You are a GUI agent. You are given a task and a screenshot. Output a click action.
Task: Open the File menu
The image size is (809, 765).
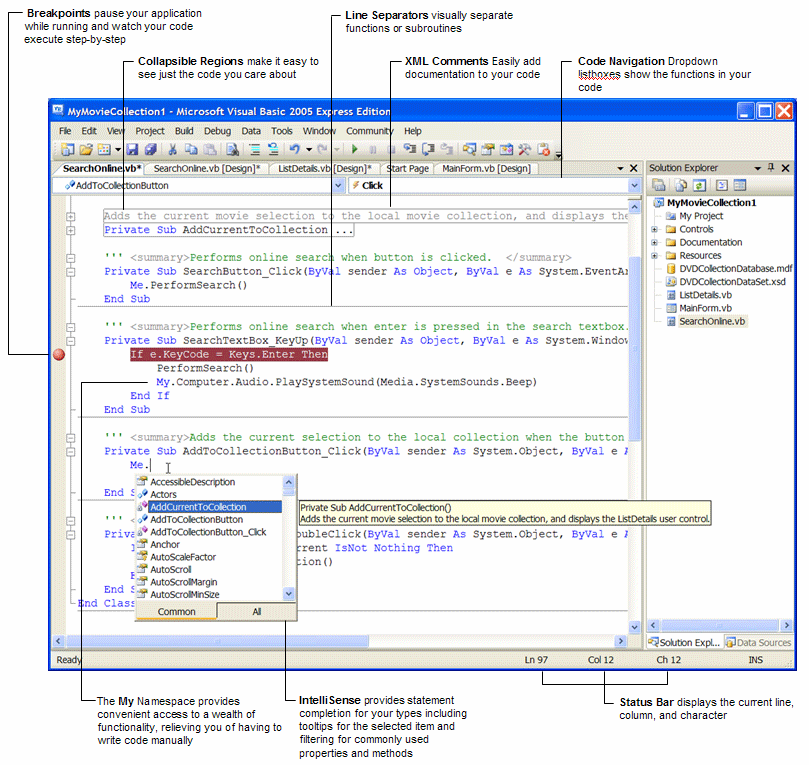point(65,131)
